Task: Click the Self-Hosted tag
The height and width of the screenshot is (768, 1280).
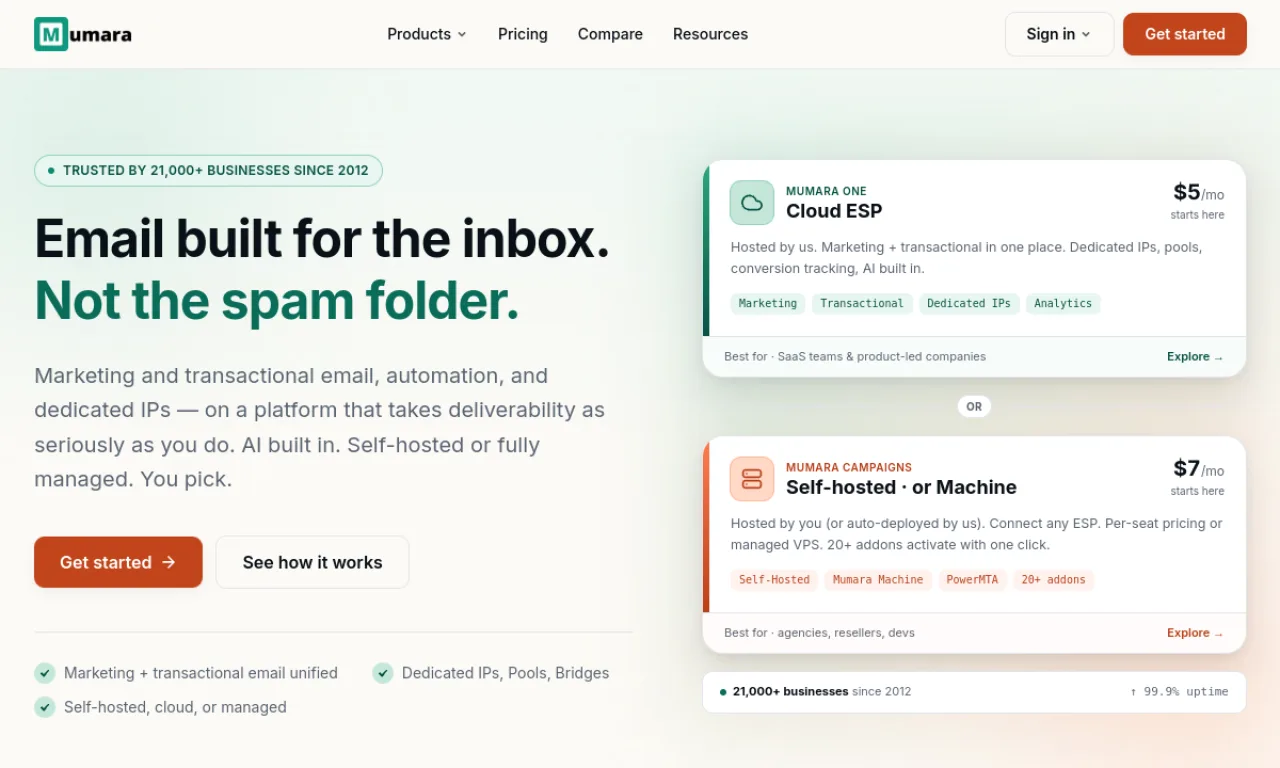Action: point(774,580)
